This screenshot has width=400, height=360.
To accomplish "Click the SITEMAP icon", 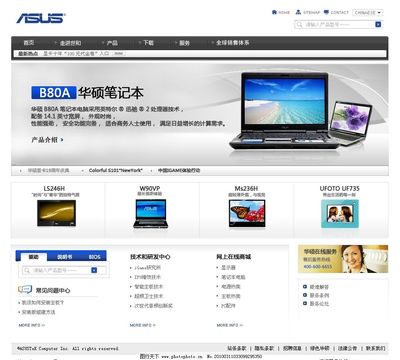I will click(x=298, y=12).
